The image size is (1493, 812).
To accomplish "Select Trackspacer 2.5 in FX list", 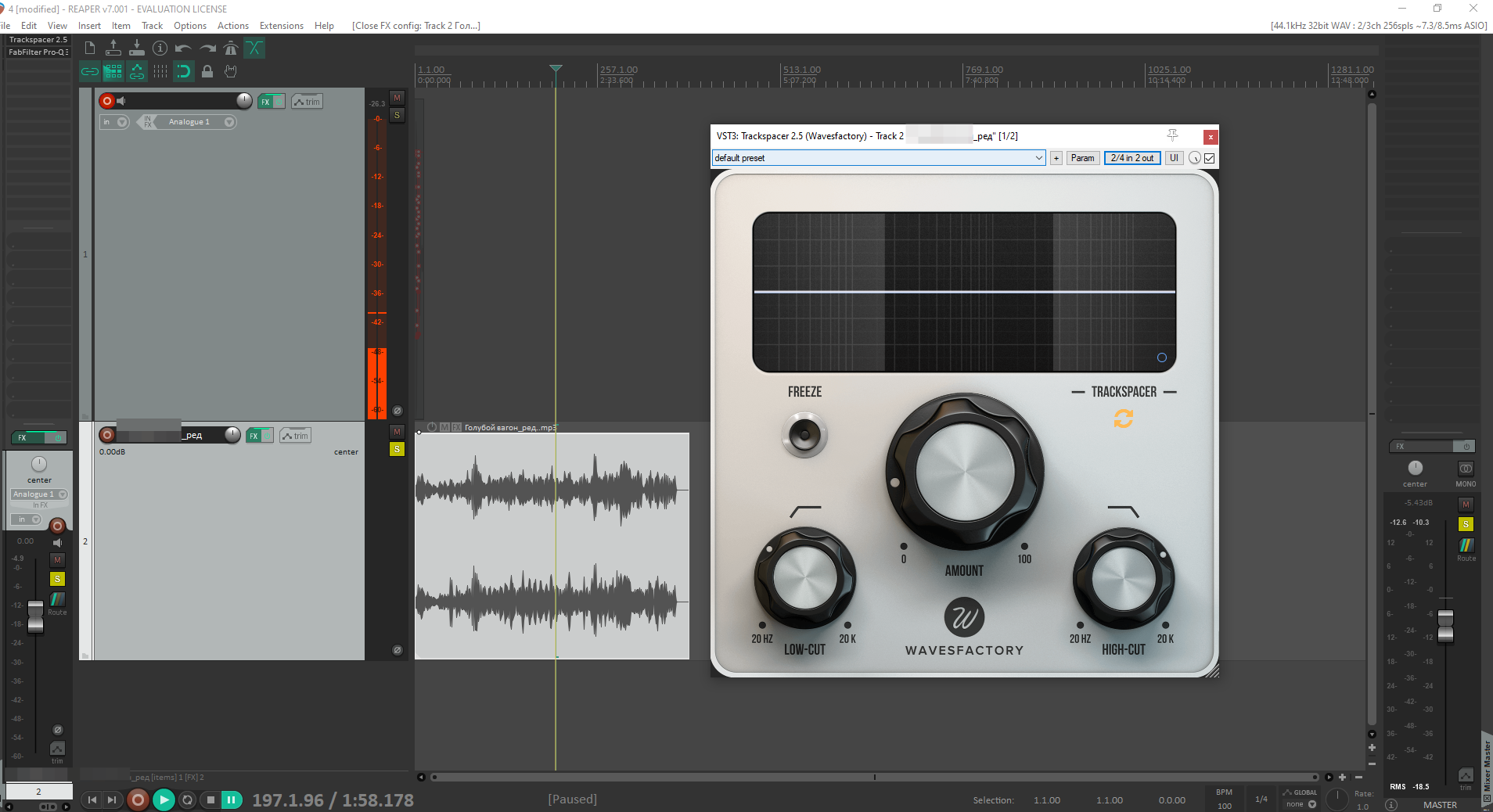I will coord(38,40).
